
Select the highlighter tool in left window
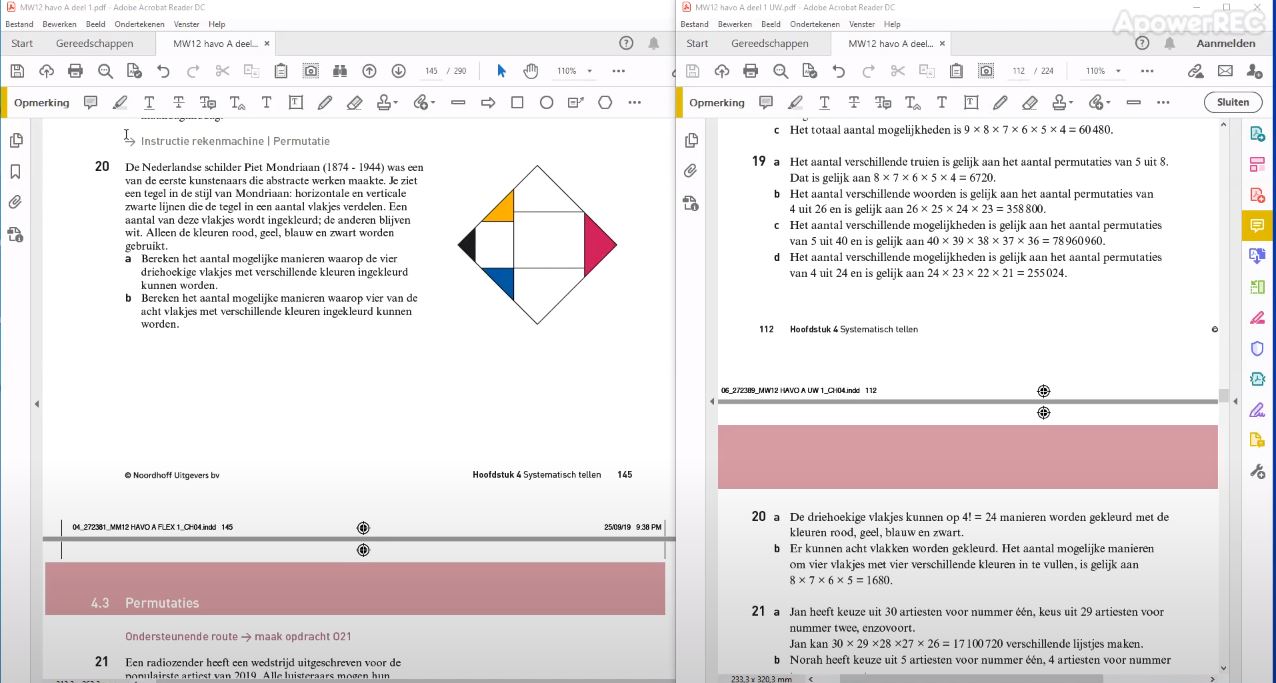tap(120, 102)
